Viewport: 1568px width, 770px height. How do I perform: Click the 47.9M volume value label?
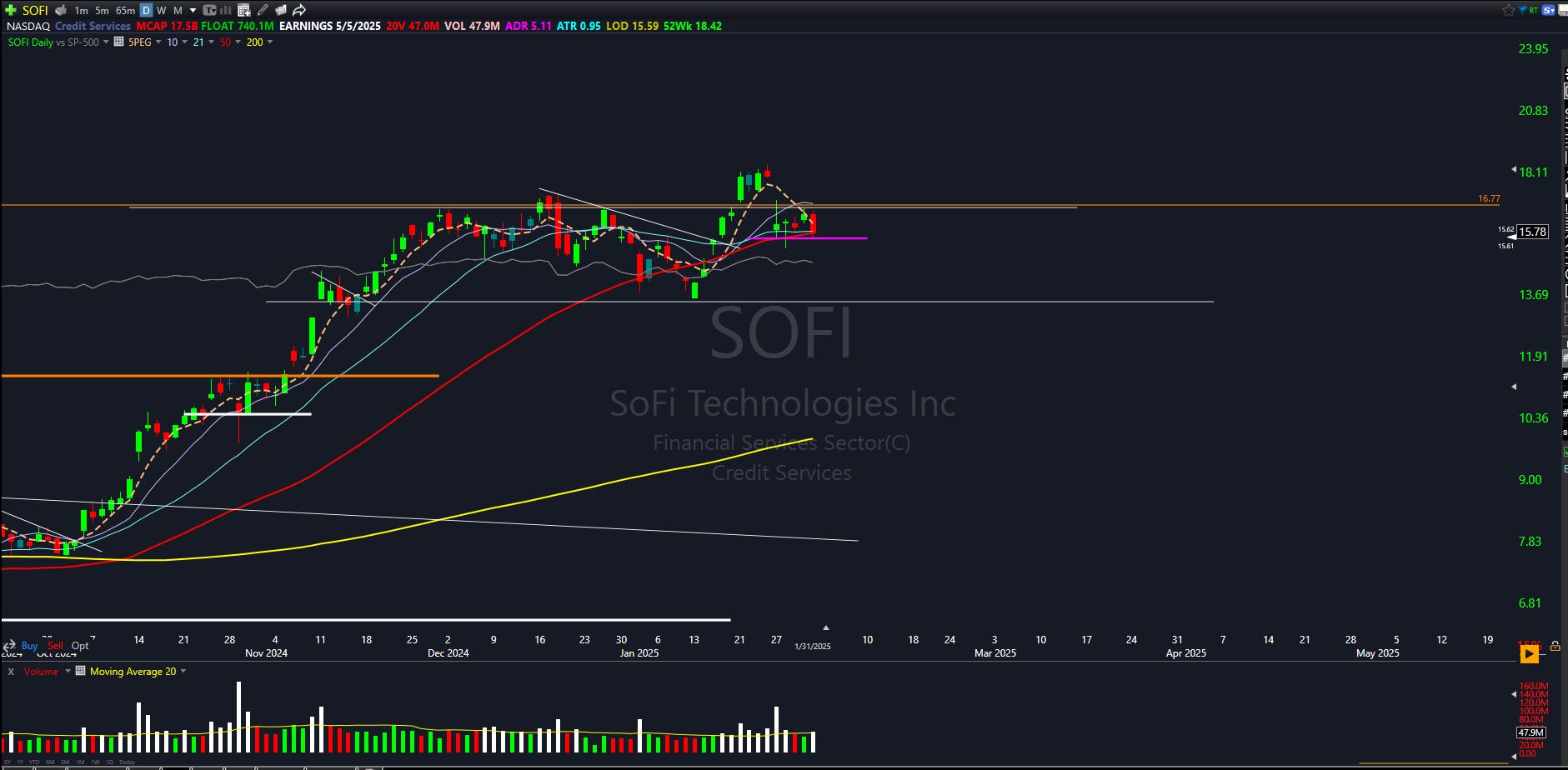click(x=1530, y=733)
